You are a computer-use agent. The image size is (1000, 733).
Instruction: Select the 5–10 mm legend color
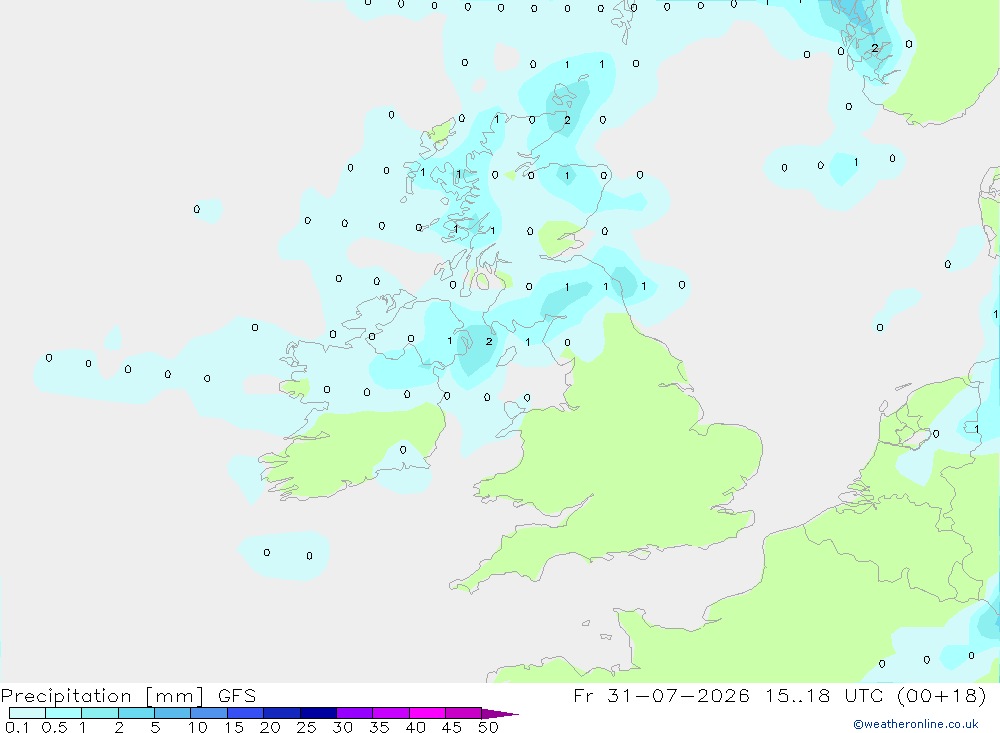coord(172,713)
